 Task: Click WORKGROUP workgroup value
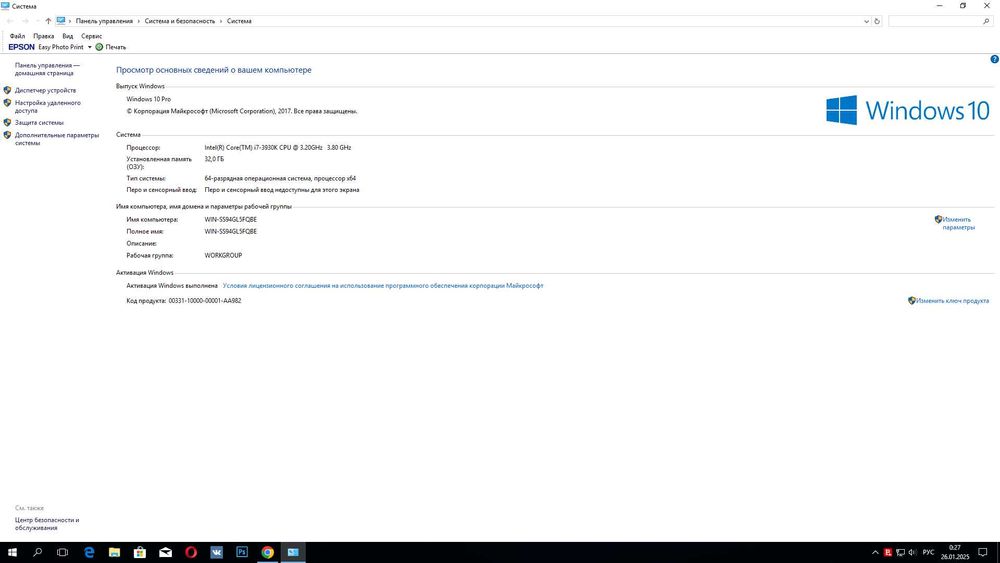tap(223, 255)
